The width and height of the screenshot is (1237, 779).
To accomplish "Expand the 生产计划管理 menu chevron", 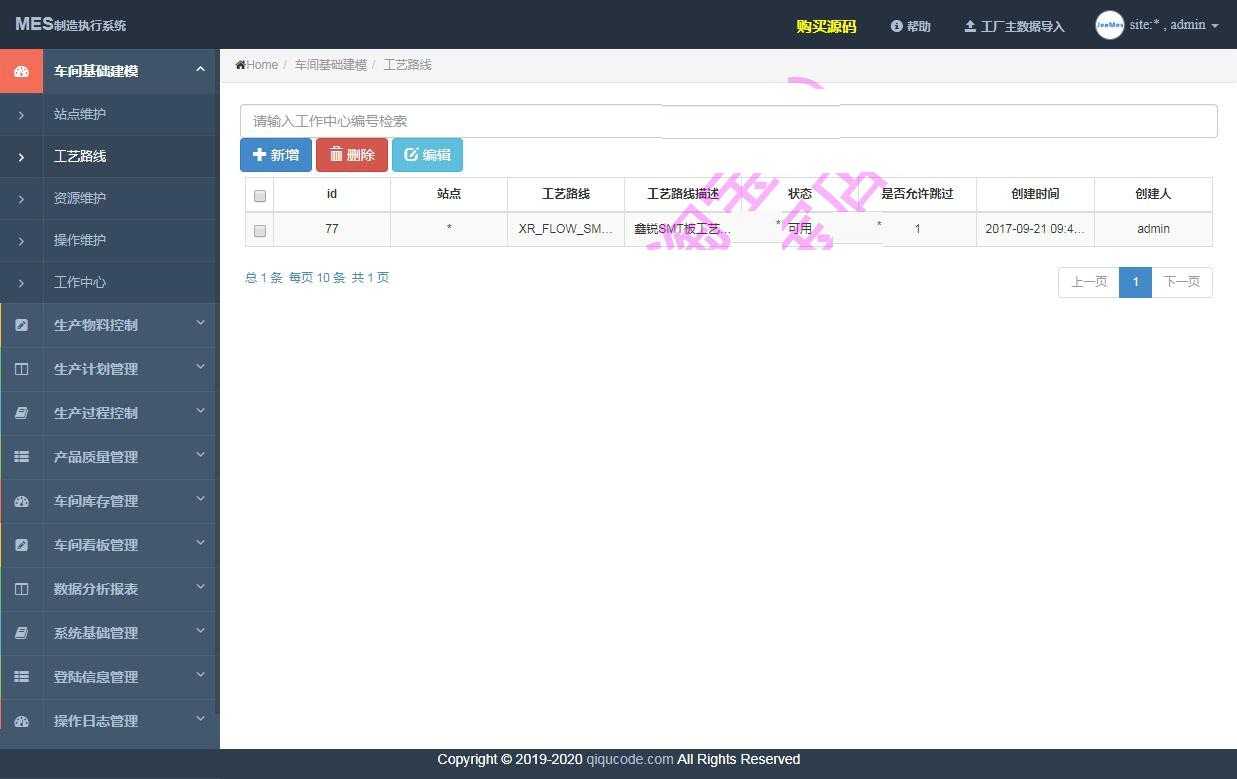I will [x=200, y=367].
